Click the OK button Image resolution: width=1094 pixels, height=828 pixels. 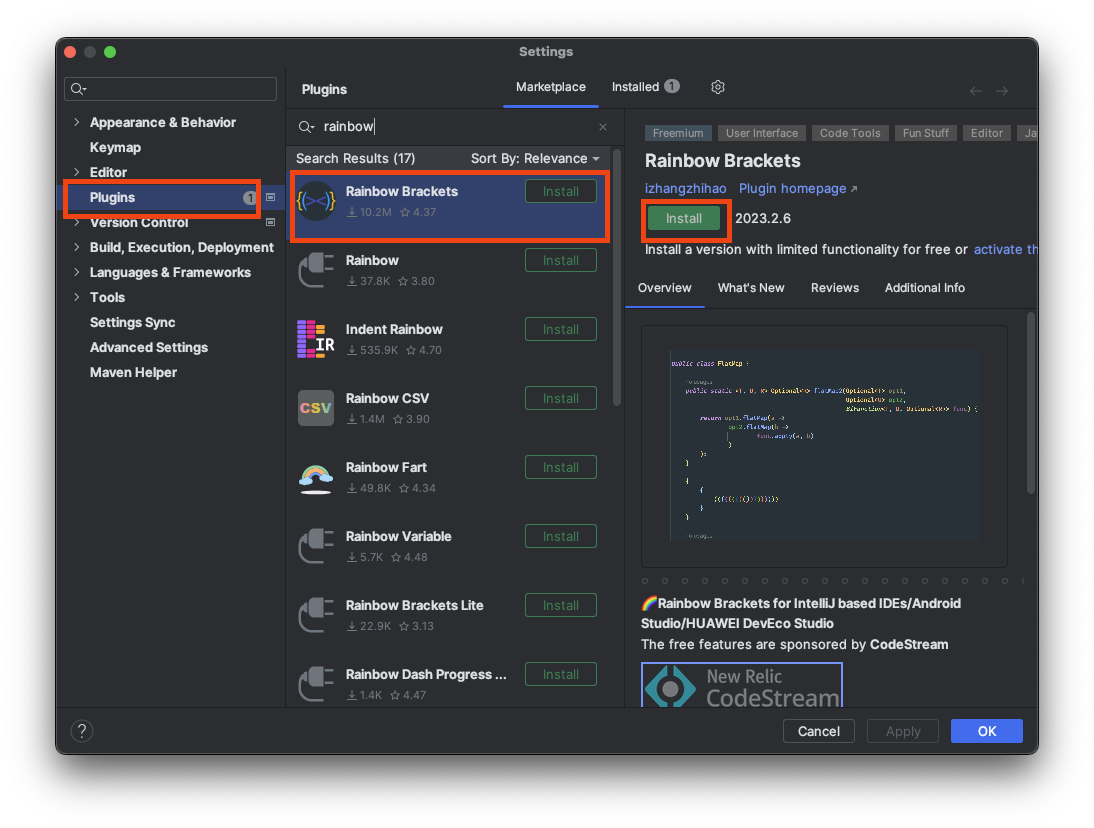pos(987,731)
